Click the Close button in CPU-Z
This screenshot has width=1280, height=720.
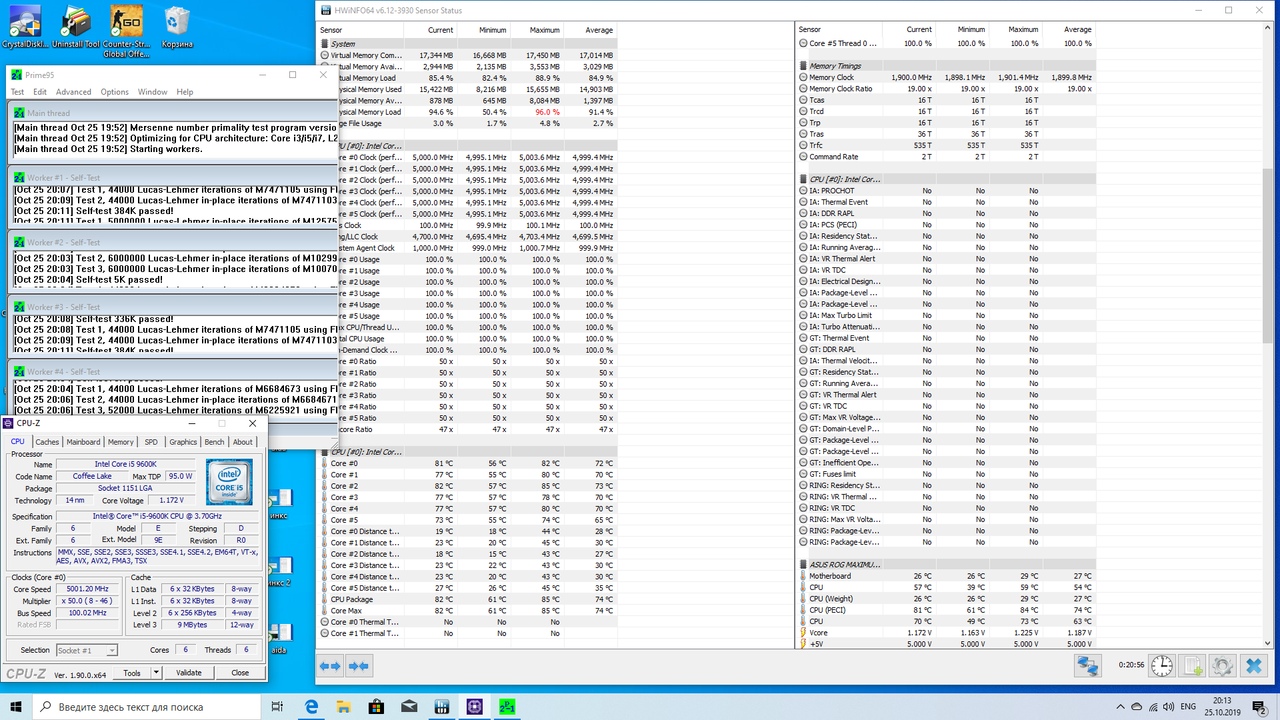pos(240,673)
